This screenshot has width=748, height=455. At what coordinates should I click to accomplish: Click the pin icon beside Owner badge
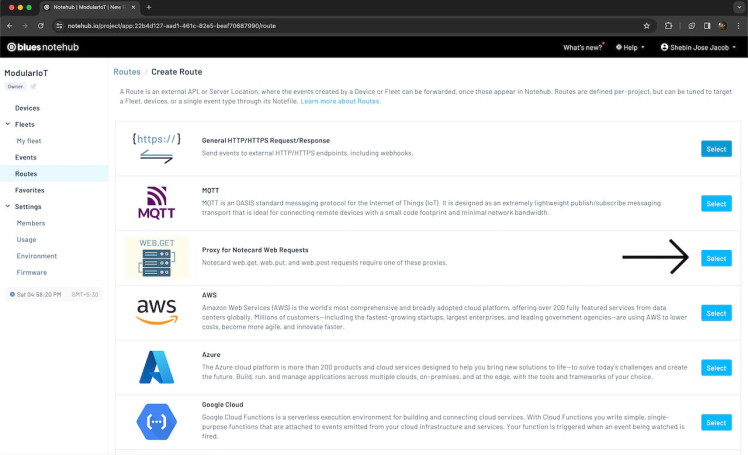pyautogui.click(x=33, y=86)
